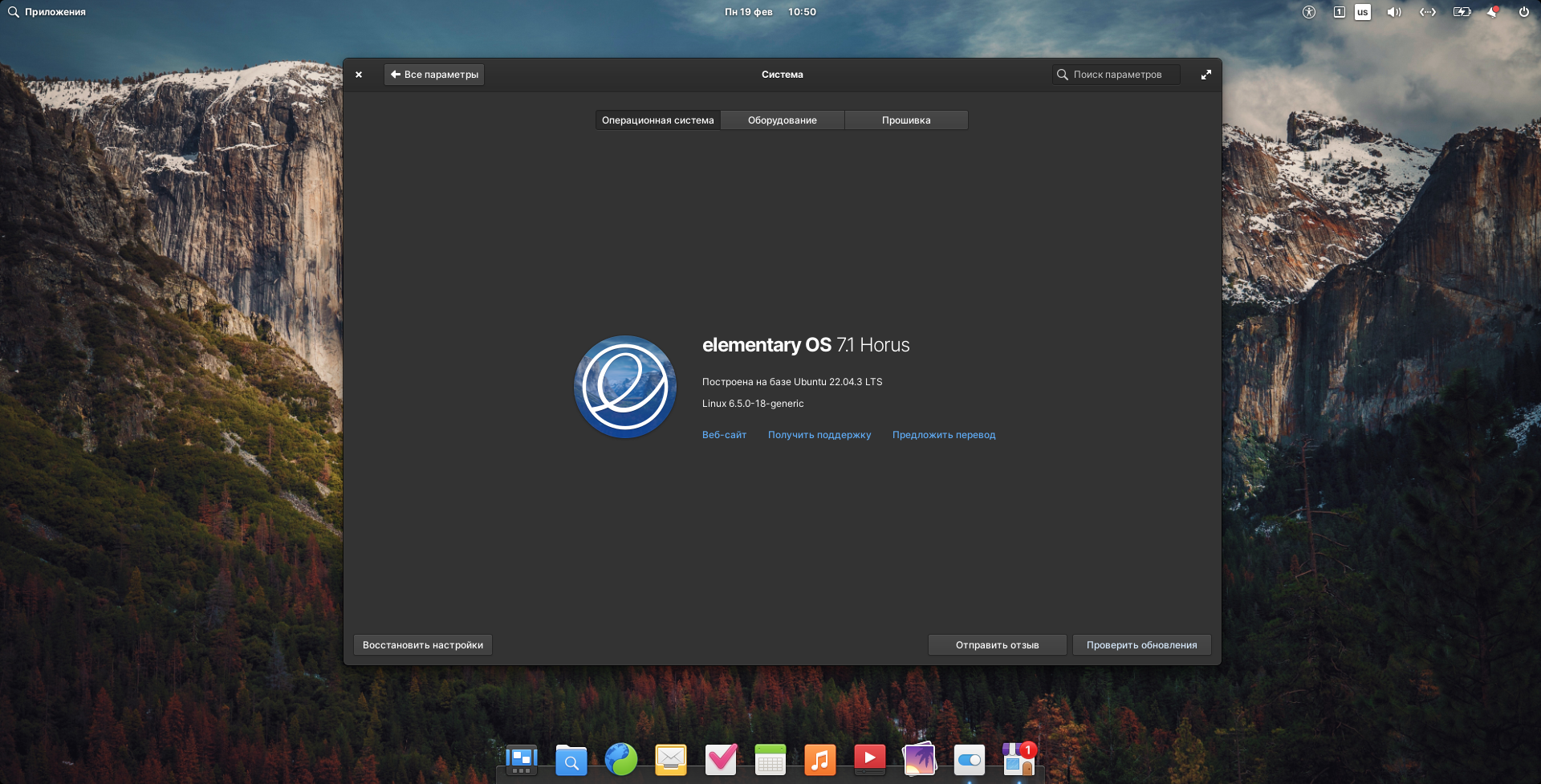Open the Предложить перевод link
Screen dimensions: 1541x784
coord(944,435)
